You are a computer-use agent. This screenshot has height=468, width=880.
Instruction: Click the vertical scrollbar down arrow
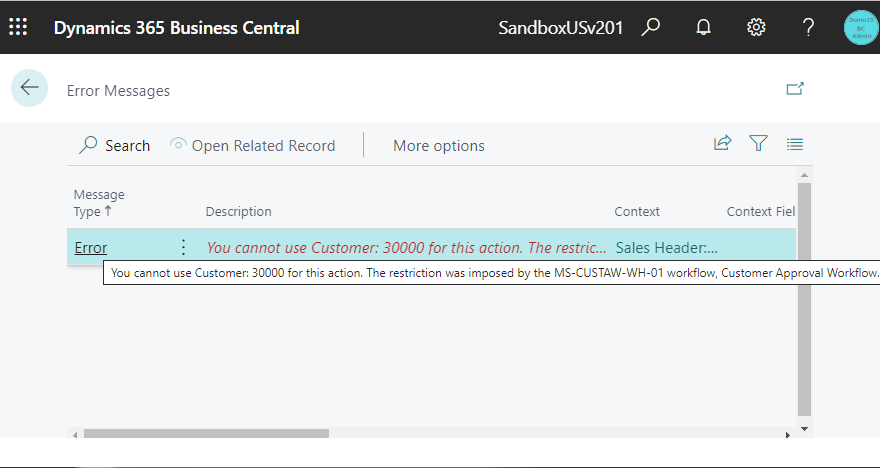804,429
